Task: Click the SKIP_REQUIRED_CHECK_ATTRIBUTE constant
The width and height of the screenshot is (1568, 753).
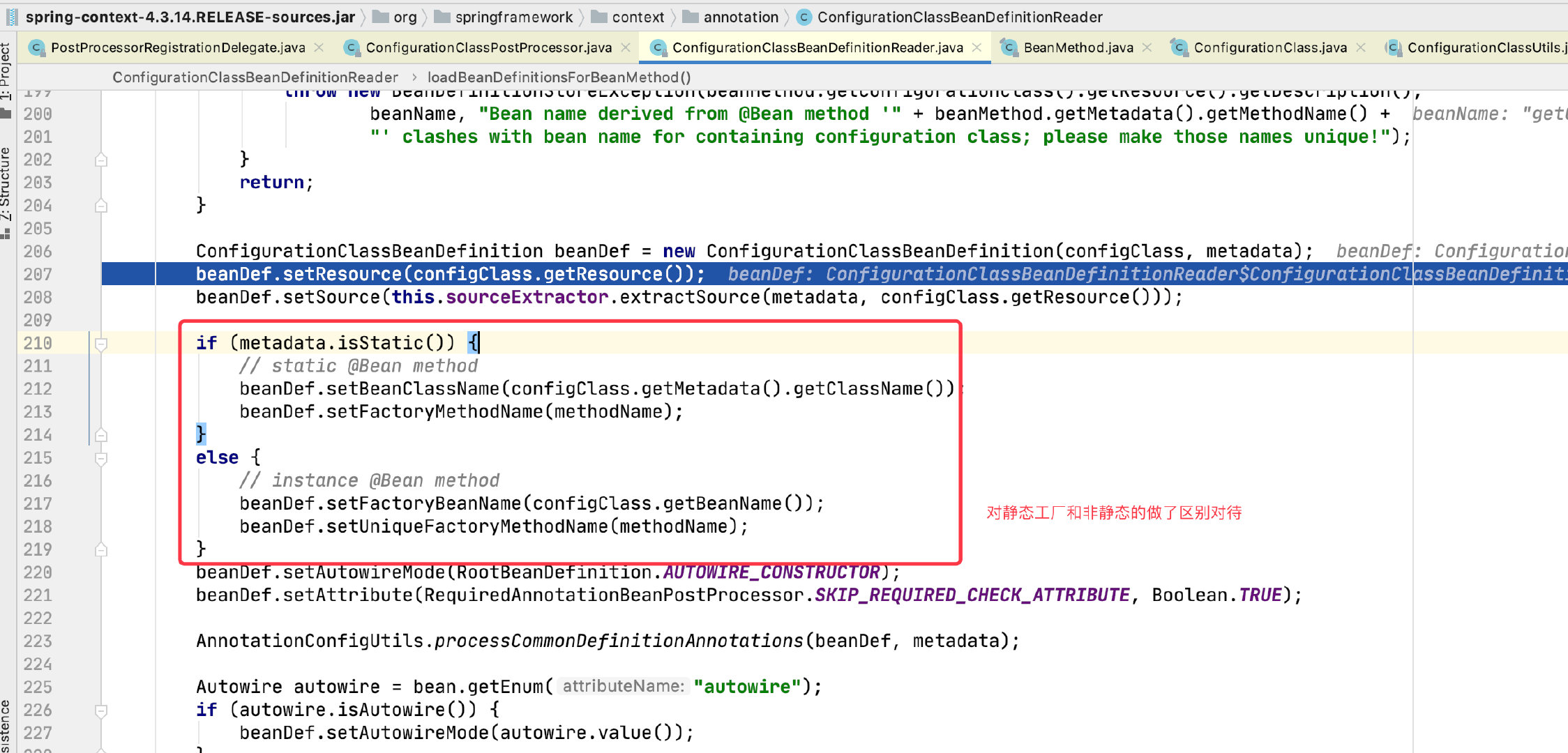Action: [x=972, y=595]
